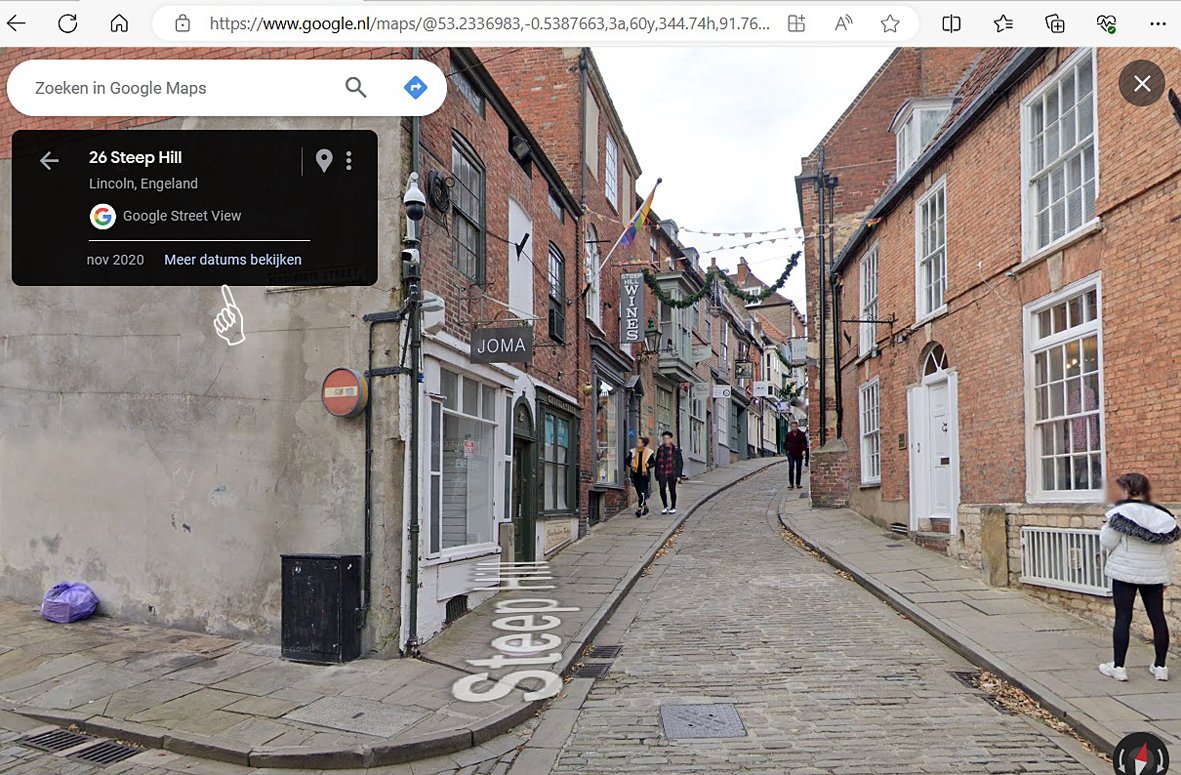
Task: Open Browser Essentials heart icon
Action: pos(1106,24)
